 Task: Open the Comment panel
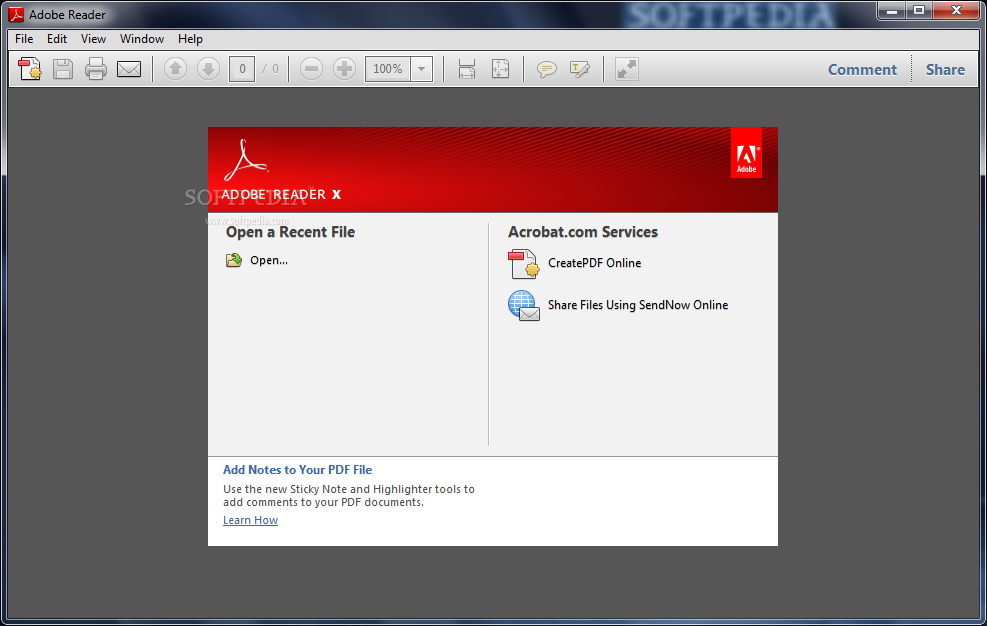click(x=861, y=69)
